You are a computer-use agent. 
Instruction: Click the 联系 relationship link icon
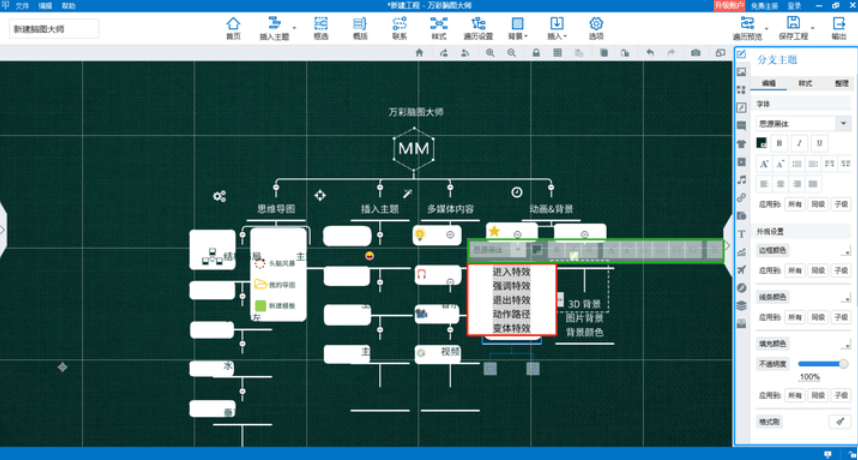pos(399,25)
